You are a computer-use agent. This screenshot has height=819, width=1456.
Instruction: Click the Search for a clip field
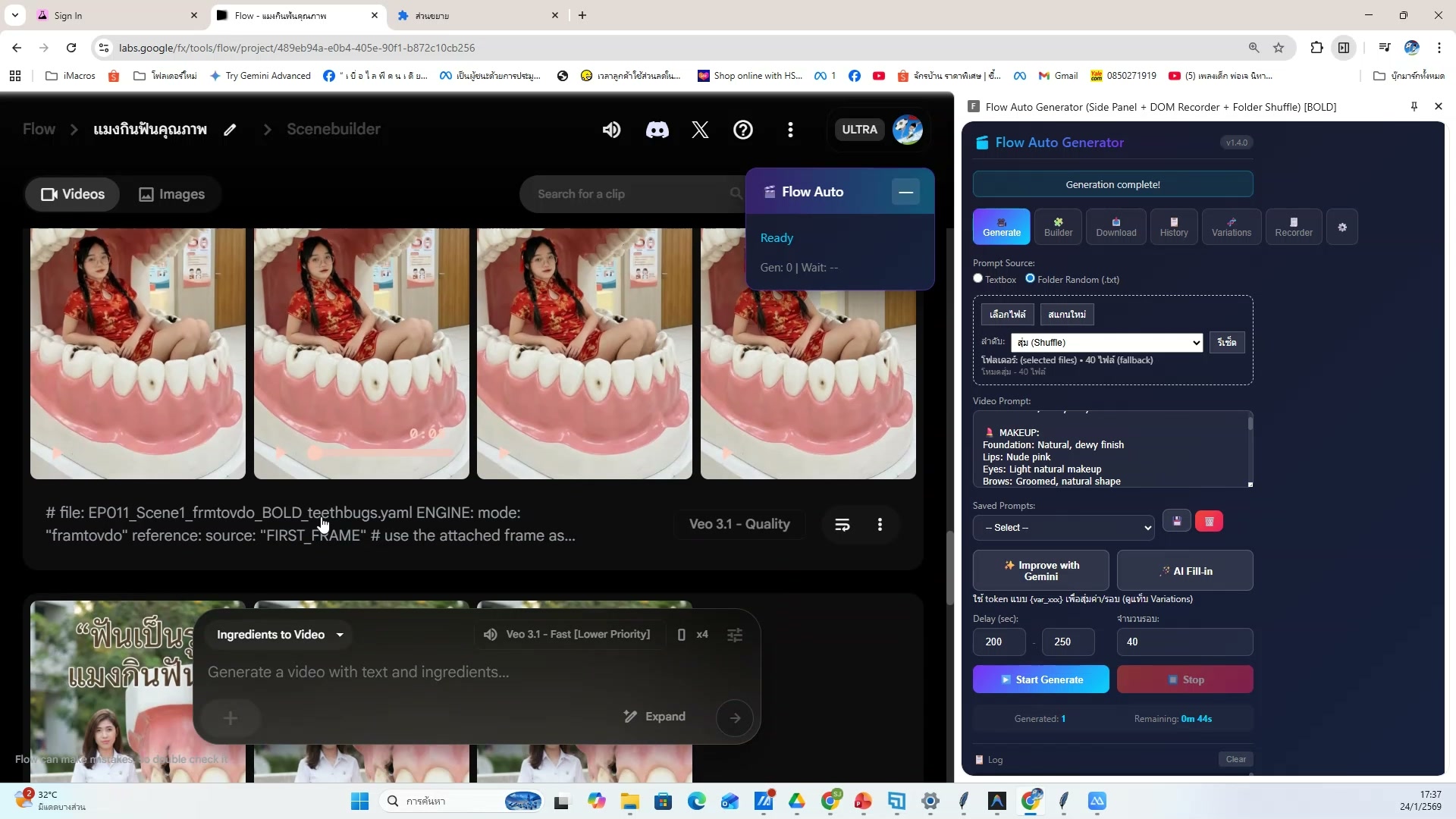tap(629, 194)
